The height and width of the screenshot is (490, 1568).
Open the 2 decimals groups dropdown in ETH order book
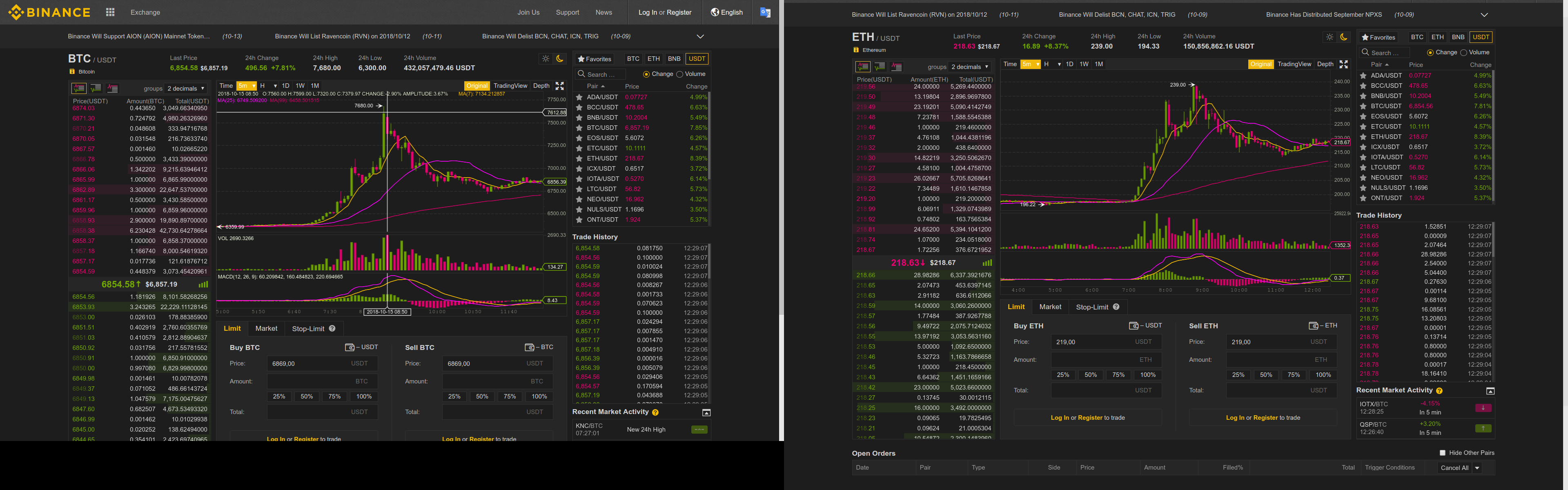[x=970, y=67]
